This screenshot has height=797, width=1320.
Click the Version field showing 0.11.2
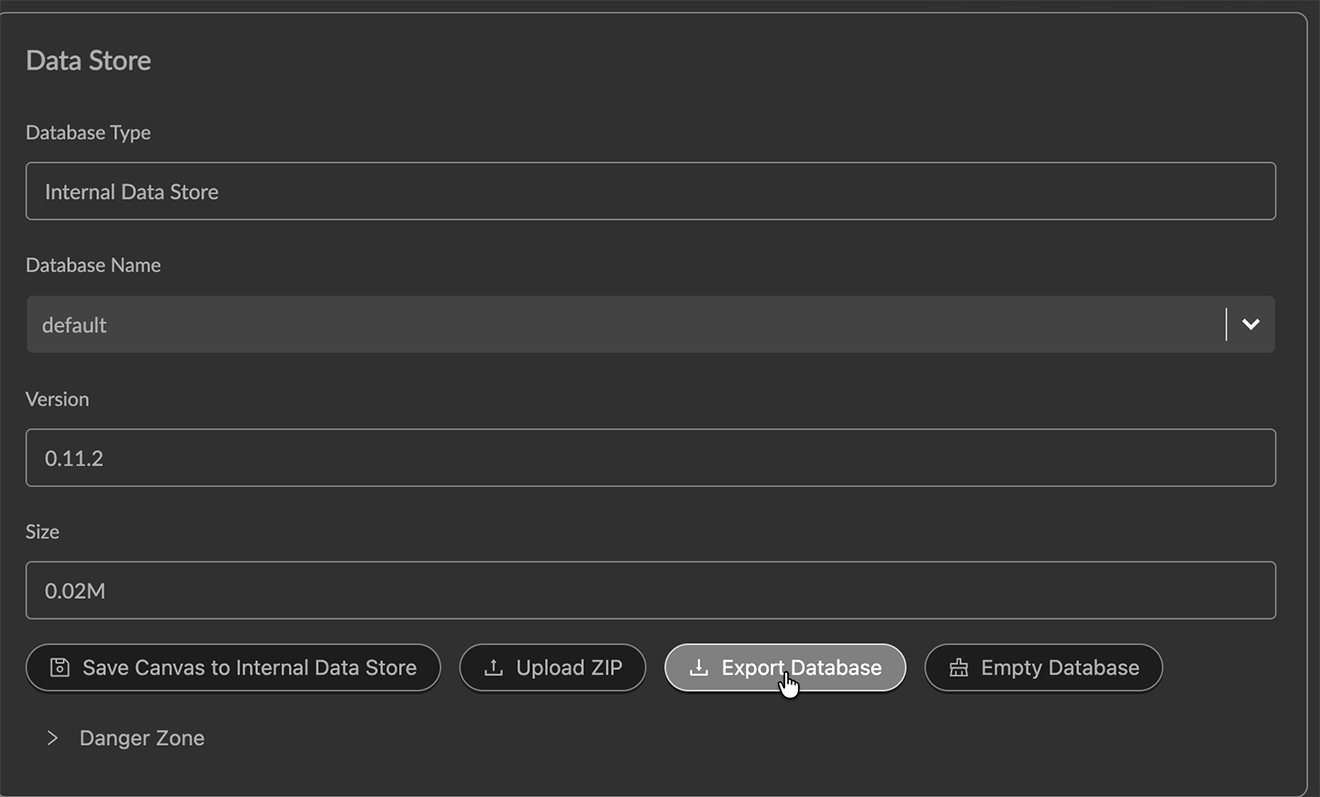650,458
